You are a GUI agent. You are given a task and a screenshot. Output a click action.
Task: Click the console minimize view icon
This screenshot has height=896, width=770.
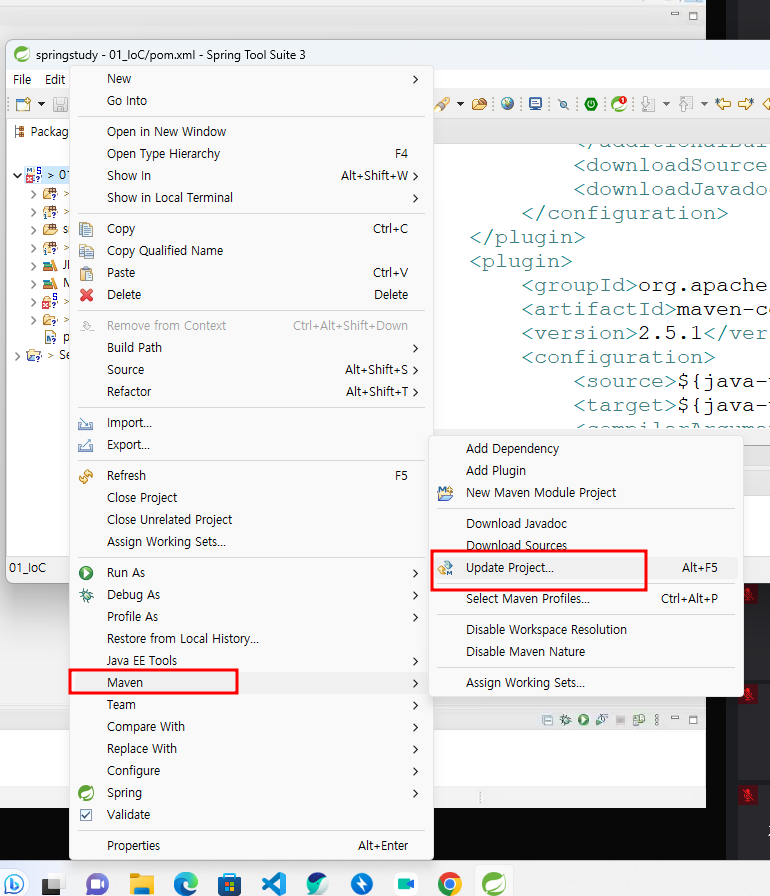675,719
